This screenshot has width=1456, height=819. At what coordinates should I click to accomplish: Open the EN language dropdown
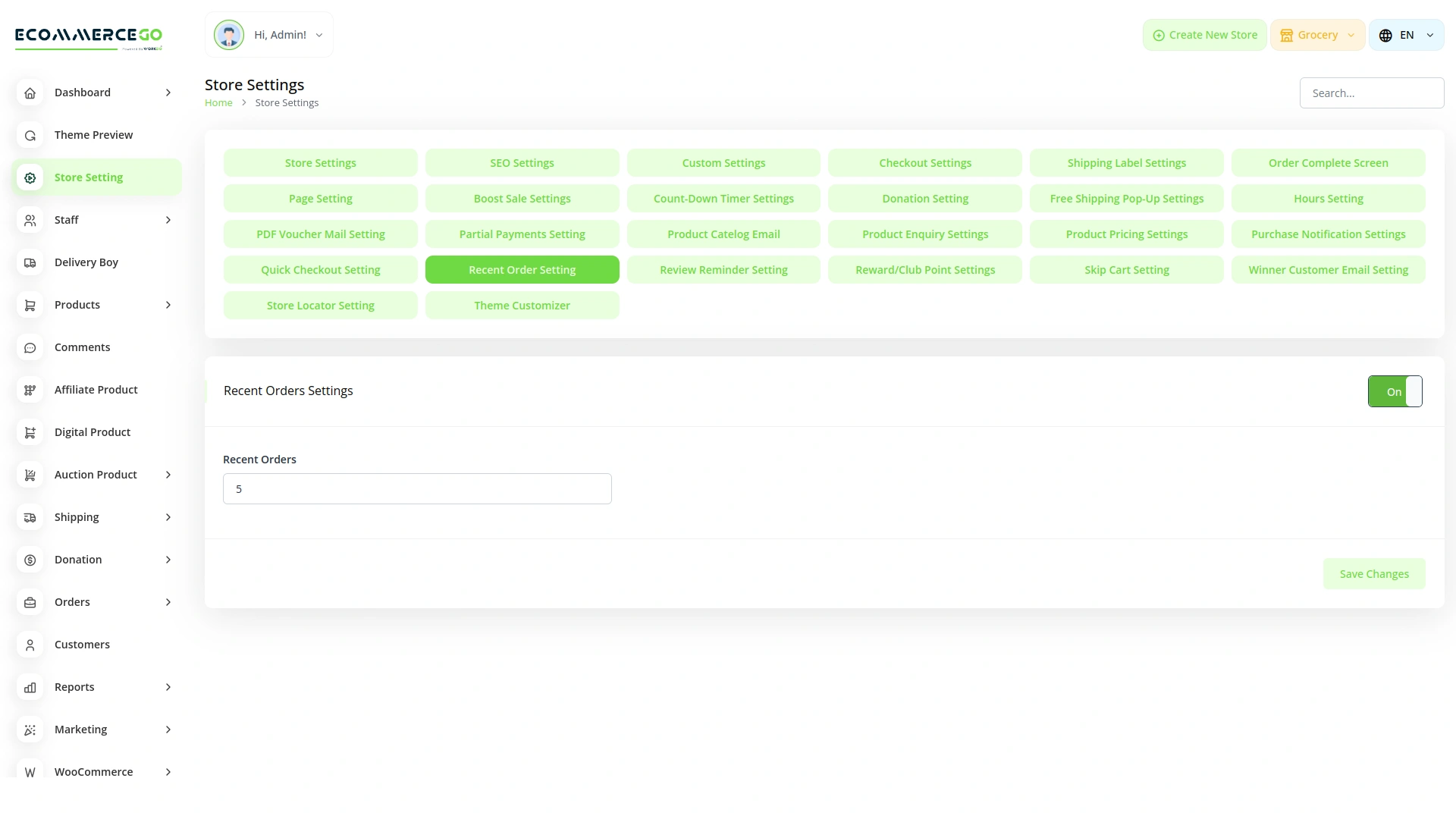point(1407,34)
